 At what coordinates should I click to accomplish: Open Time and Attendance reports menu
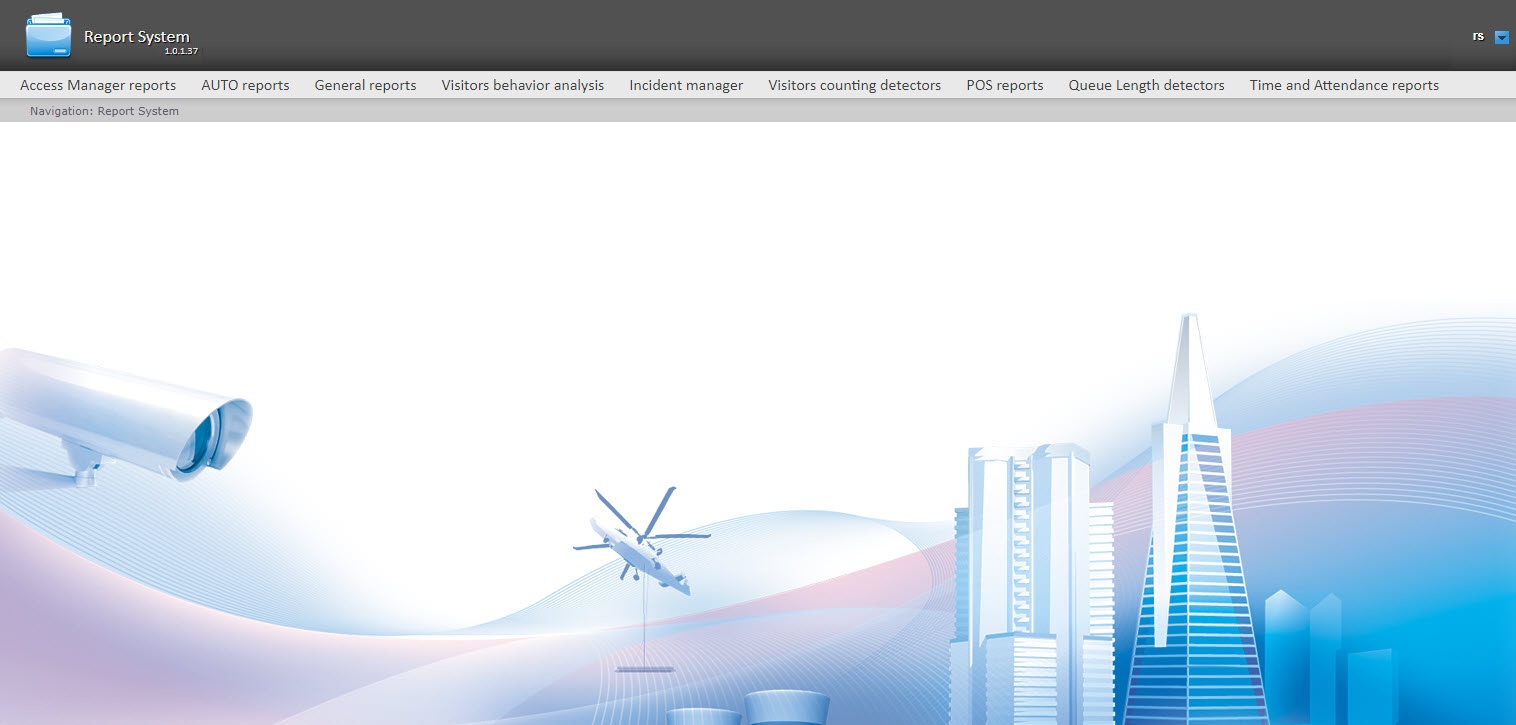1344,85
